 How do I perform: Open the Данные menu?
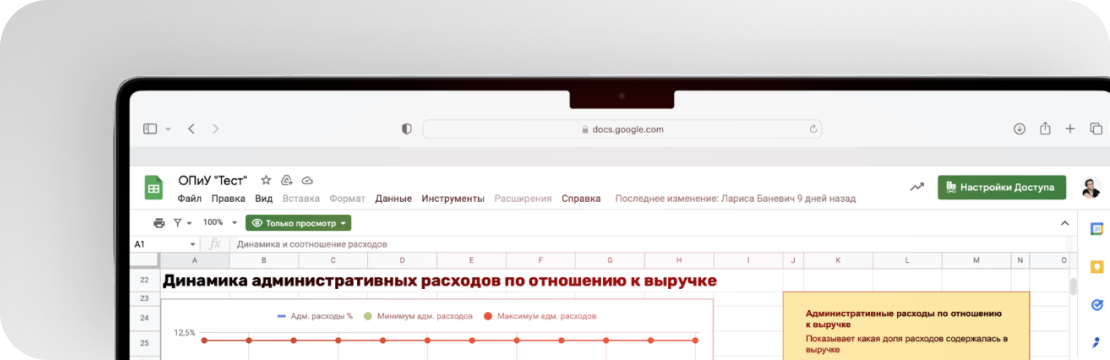(394, 199)
